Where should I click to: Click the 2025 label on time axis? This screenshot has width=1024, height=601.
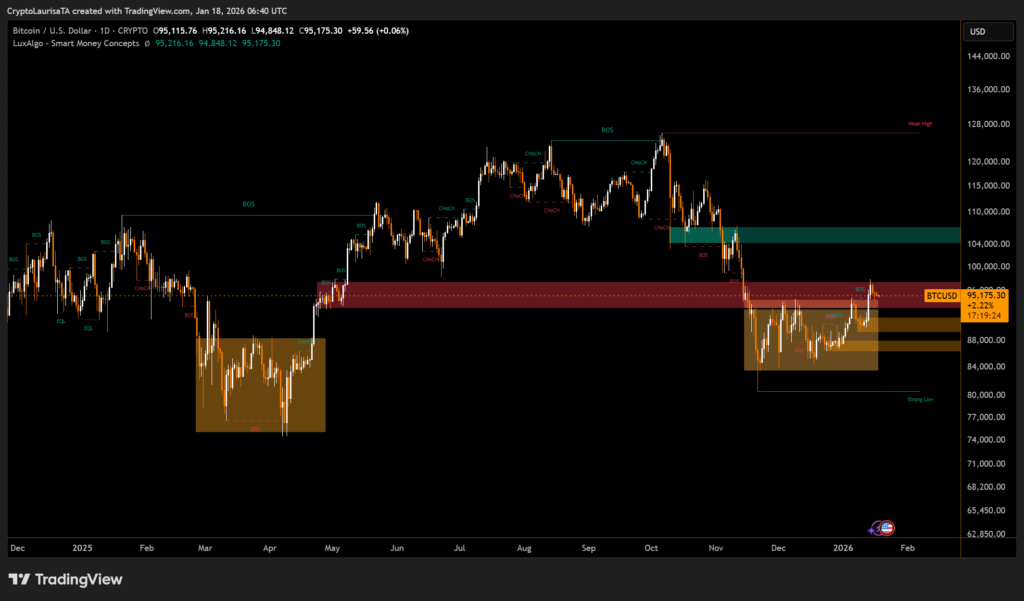[82, 548]
